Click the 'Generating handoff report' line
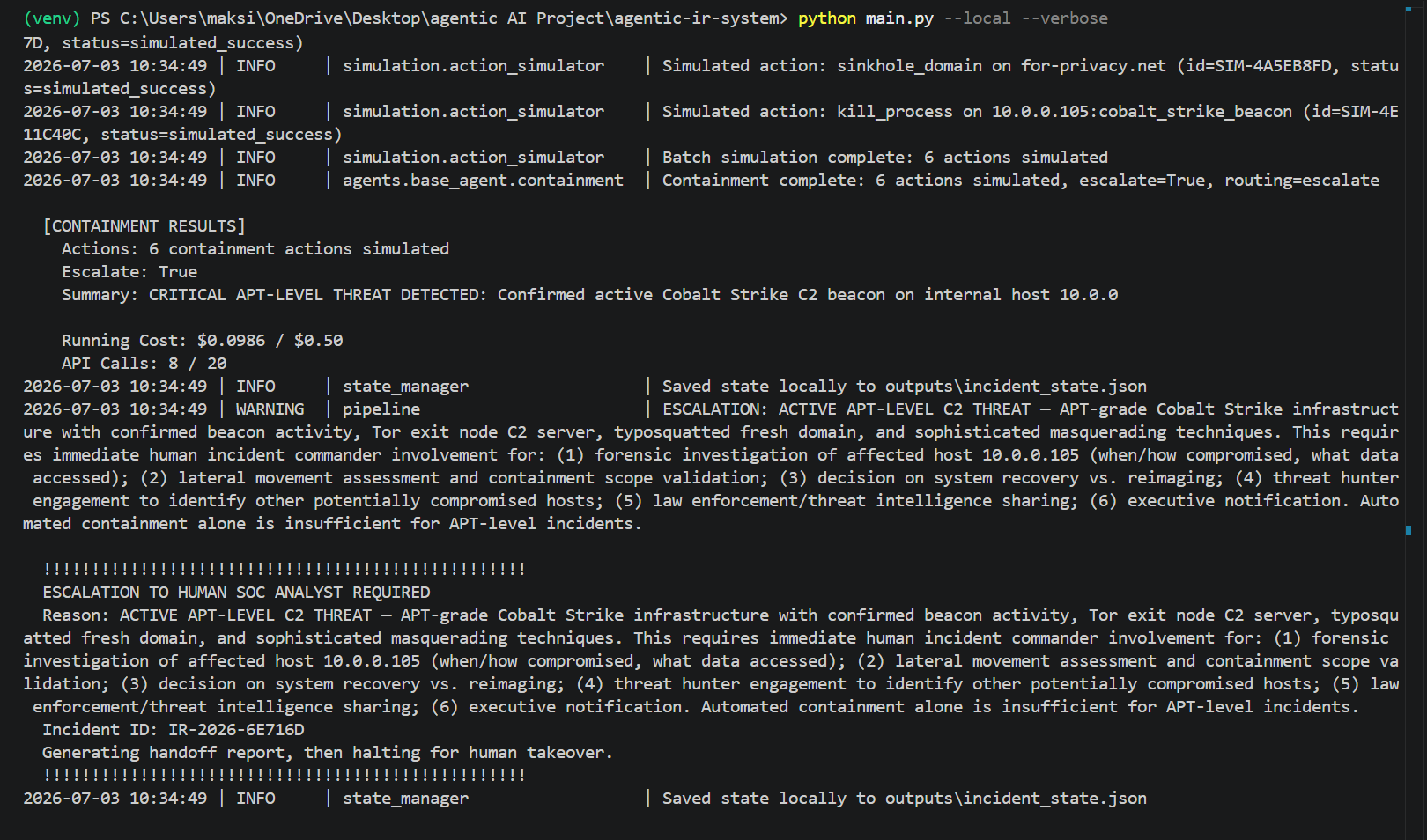 tap(328, 753)
